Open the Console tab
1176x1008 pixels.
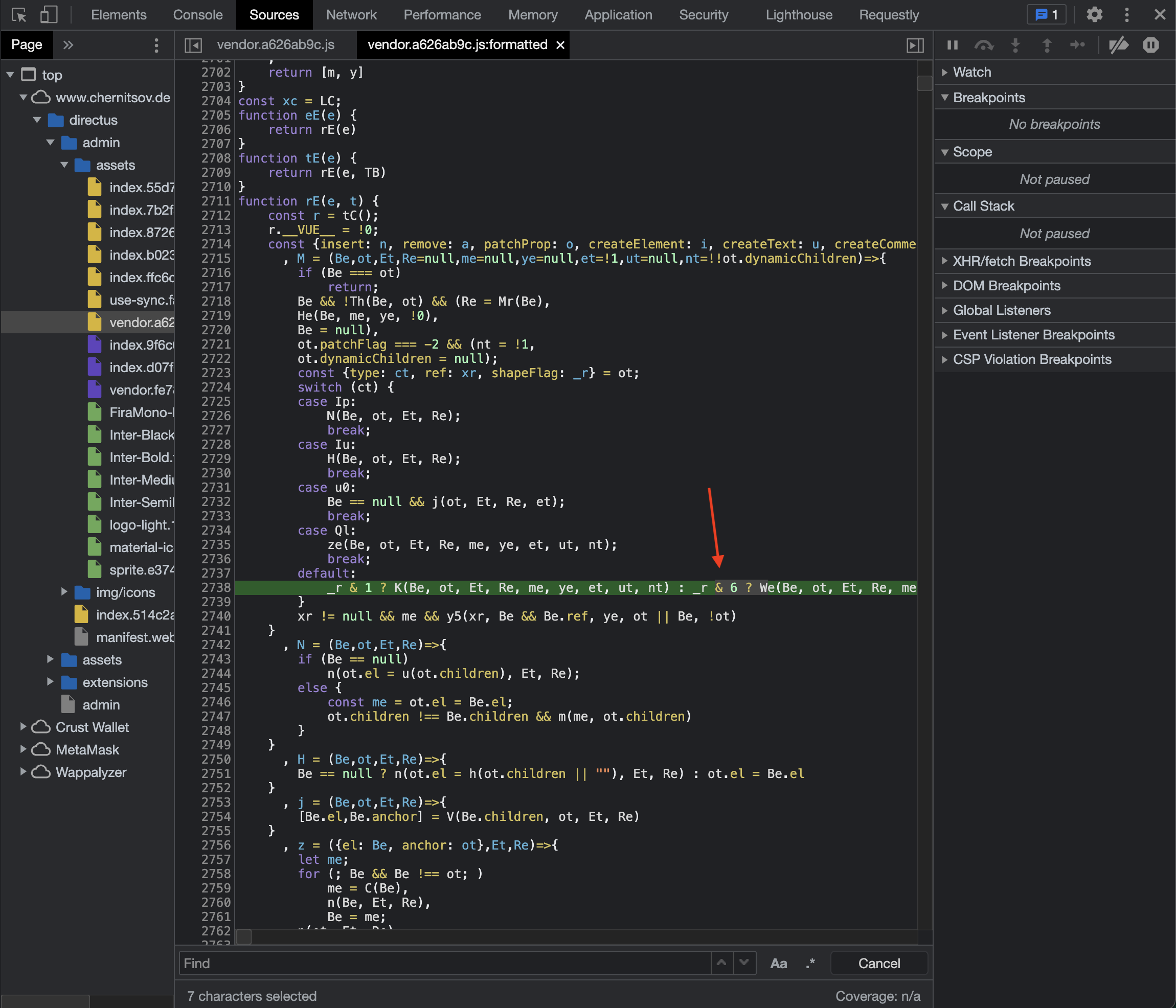[x=197, y=15]
